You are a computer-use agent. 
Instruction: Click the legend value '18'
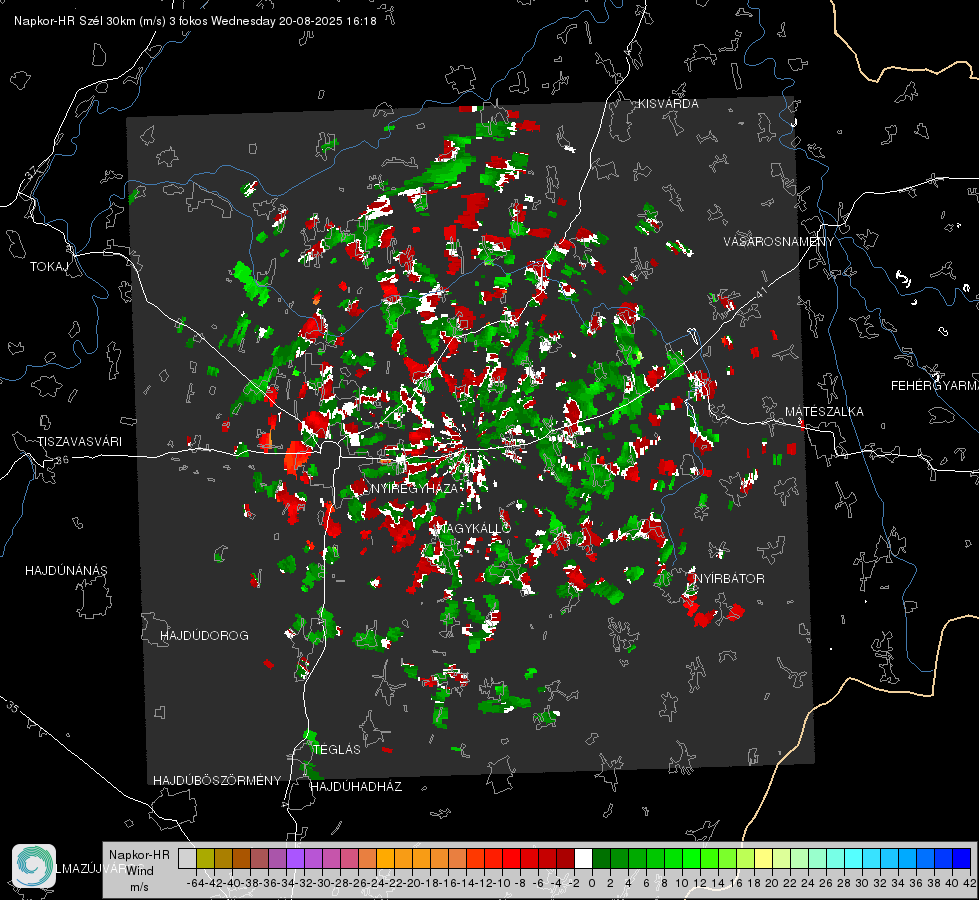point(754,883)
